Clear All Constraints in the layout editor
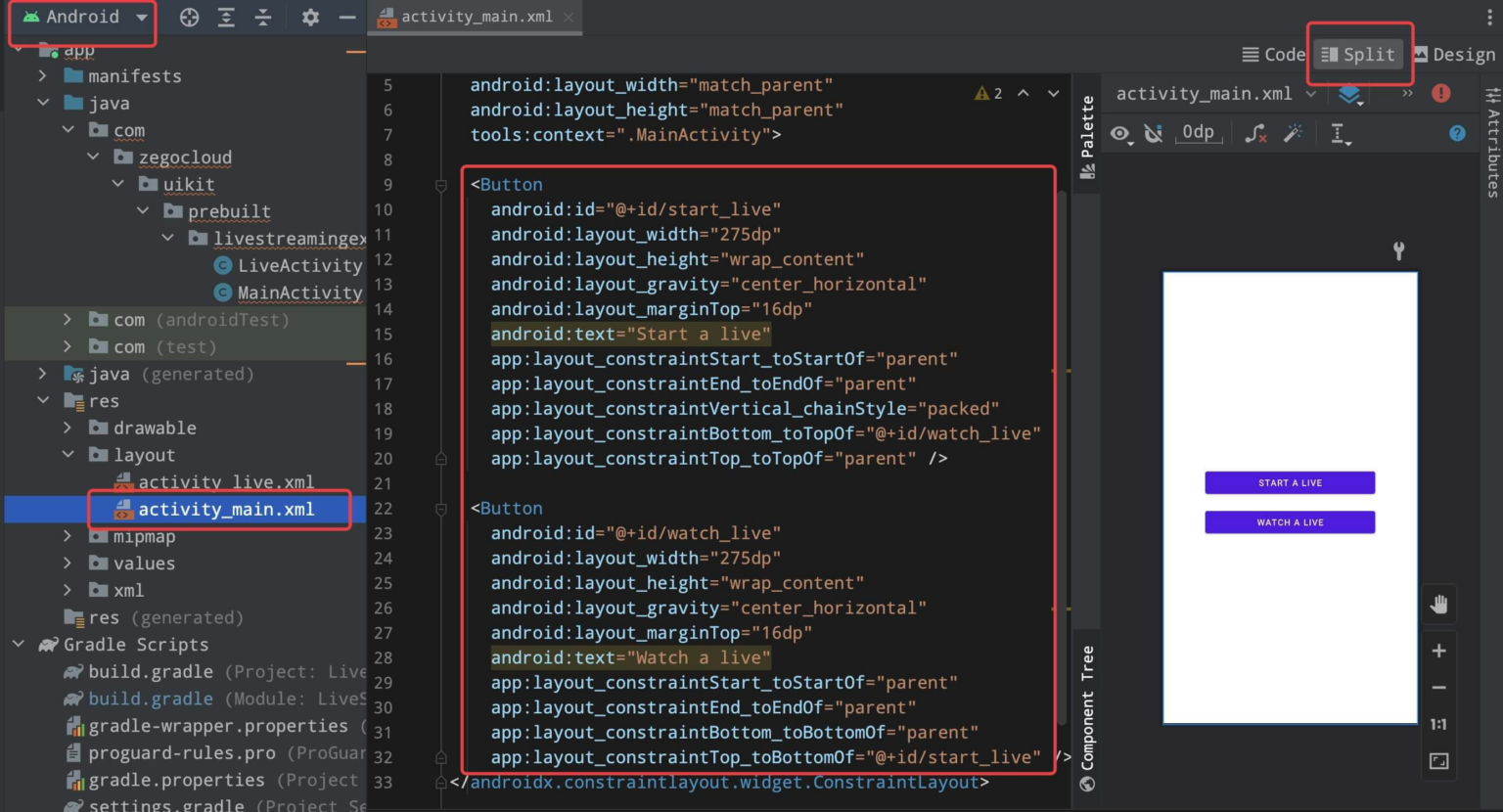The height and width of the screenshot is (812, 1503). [1255, 133]
